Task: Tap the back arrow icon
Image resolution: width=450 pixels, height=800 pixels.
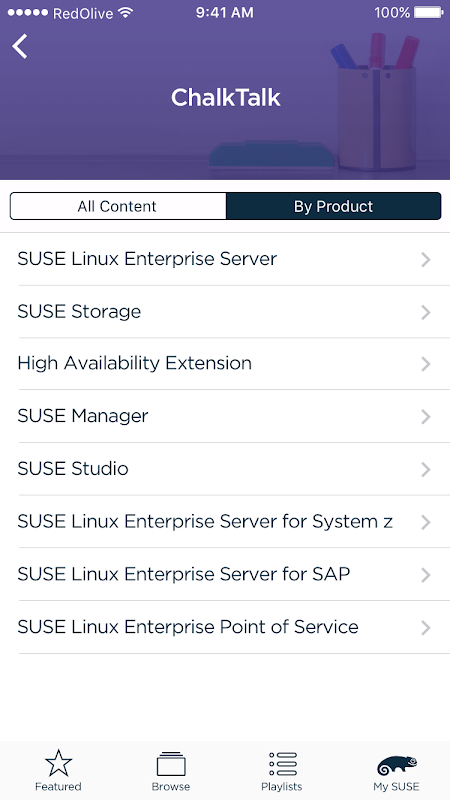Action: 20,46
